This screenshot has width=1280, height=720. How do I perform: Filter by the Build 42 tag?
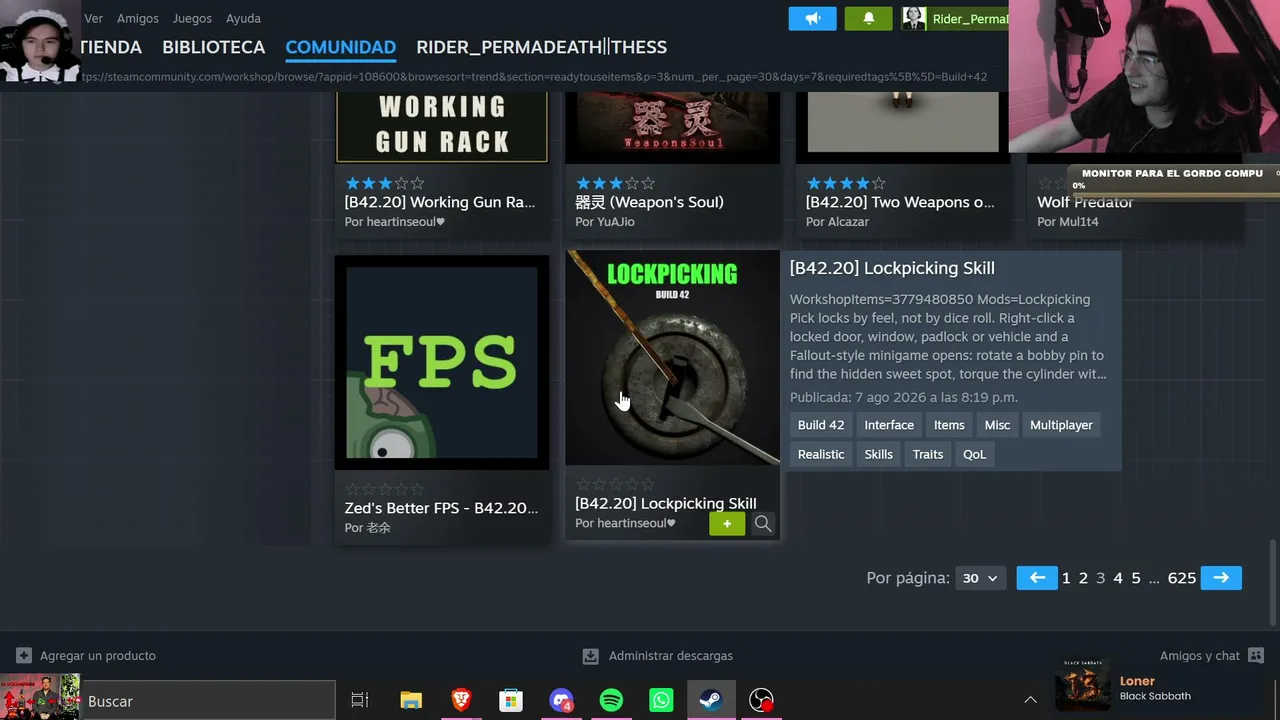(x=821, y=425)
